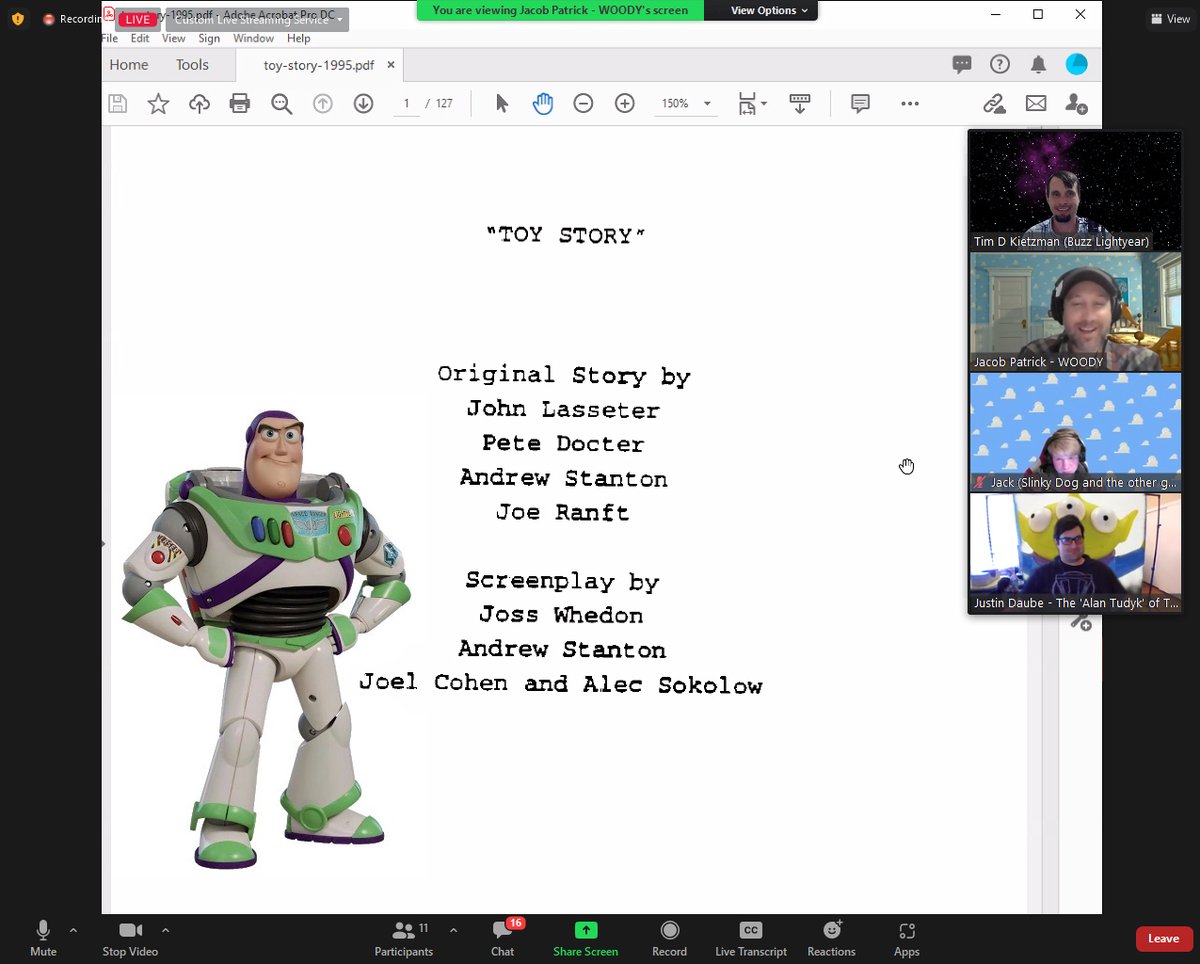Open video options caret beside Stop Video
The image size is (1200, 964).
click(x=166, y=930)
